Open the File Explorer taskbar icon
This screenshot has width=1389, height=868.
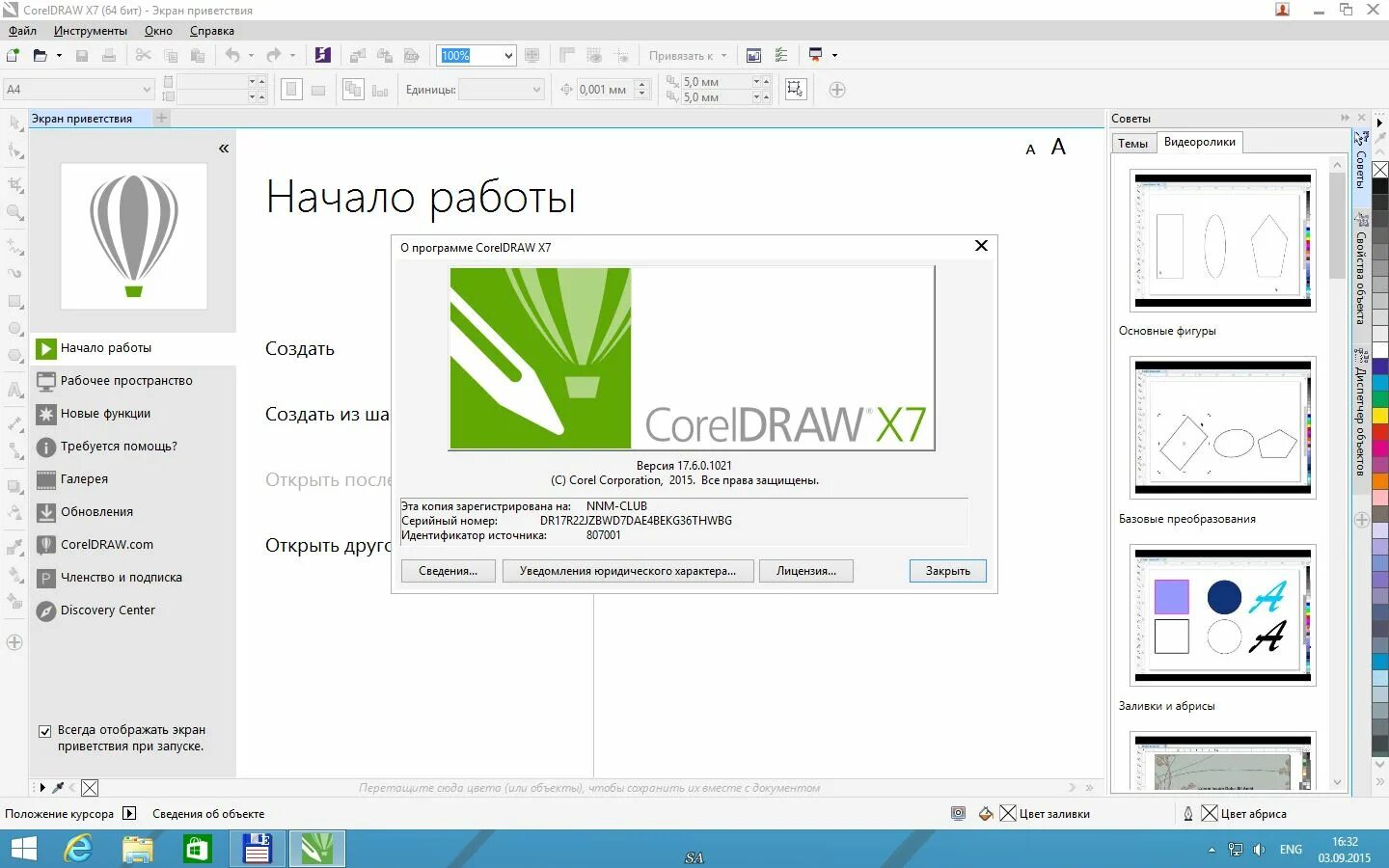[138, 849]
